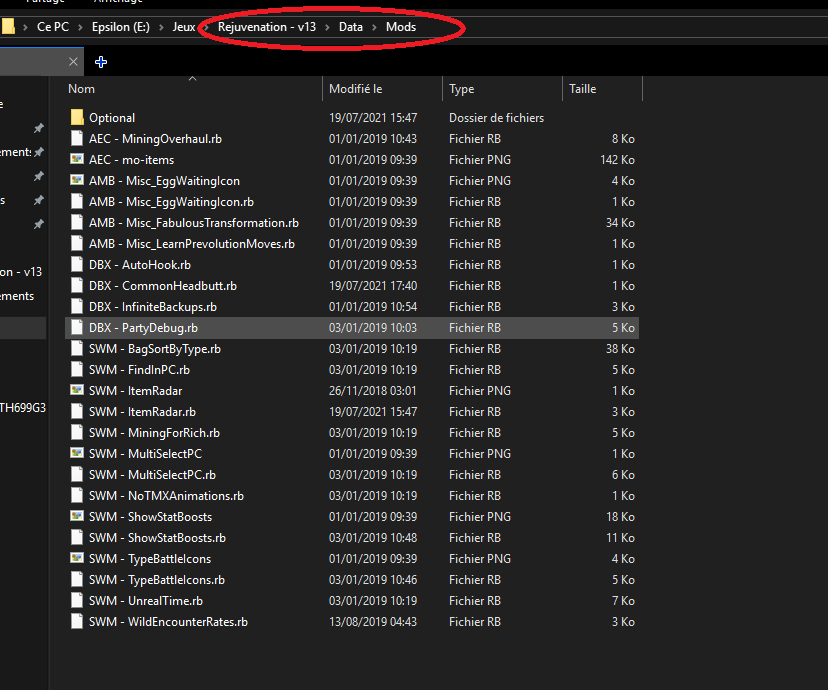The width and height of the screenshot is (828, 690).
Task: Expand the chevron before Ce PC
Action: 25,27
